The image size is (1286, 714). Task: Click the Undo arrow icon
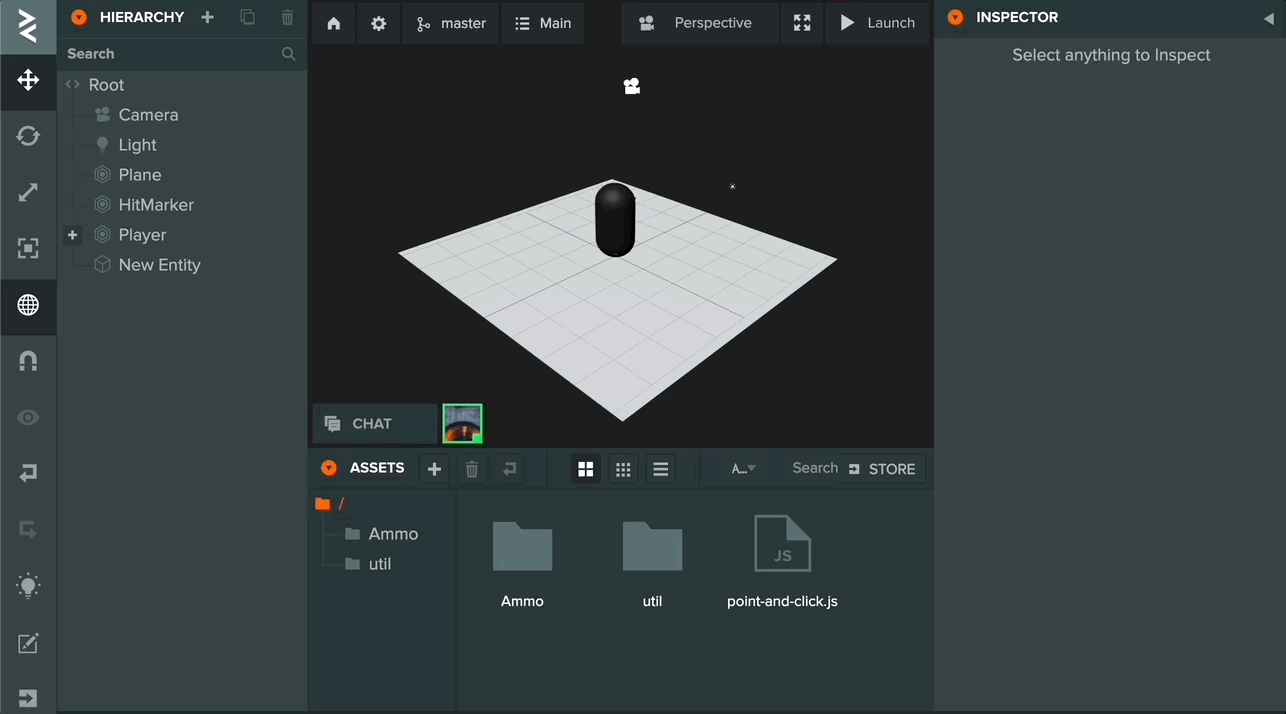(x=28, y=473)
